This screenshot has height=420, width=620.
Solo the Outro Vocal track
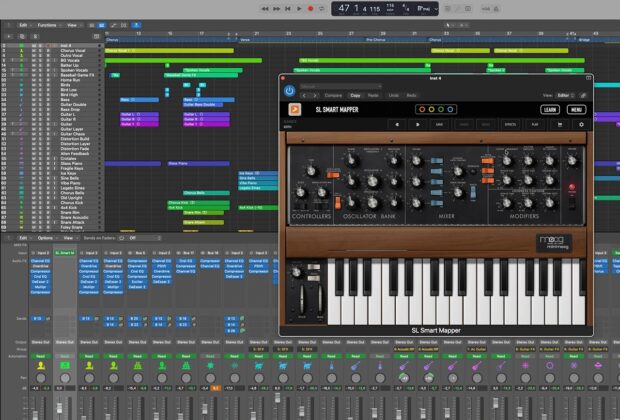coord(41,55)
